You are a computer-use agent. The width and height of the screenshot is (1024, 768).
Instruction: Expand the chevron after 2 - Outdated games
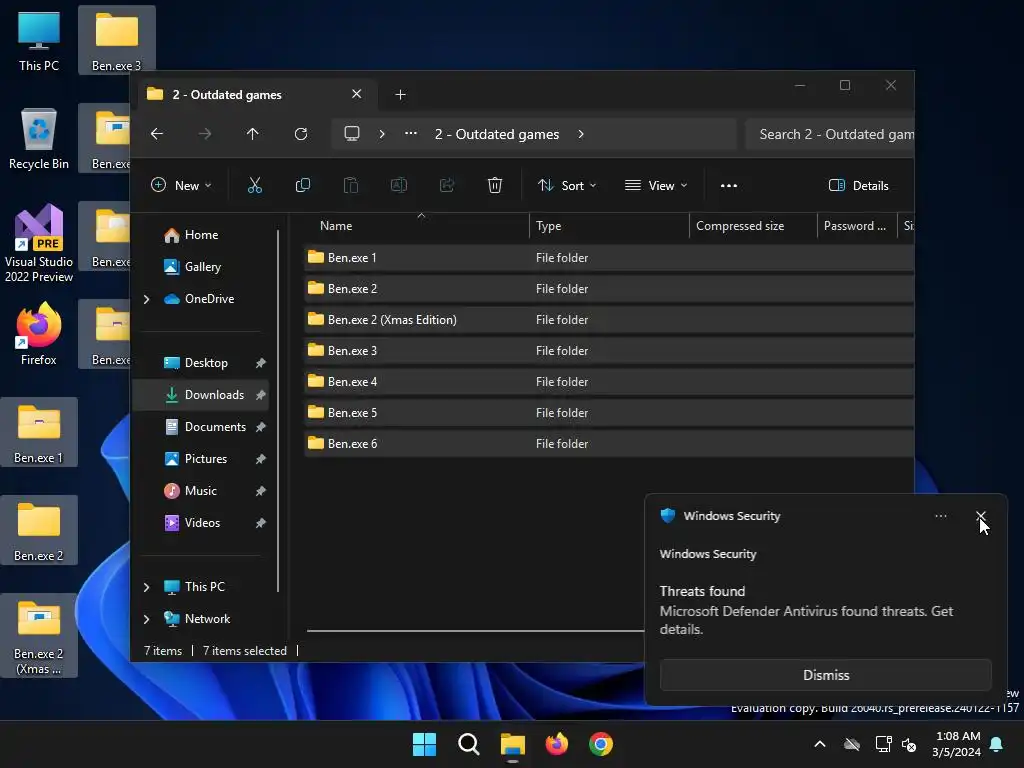(x=581, y=134)
